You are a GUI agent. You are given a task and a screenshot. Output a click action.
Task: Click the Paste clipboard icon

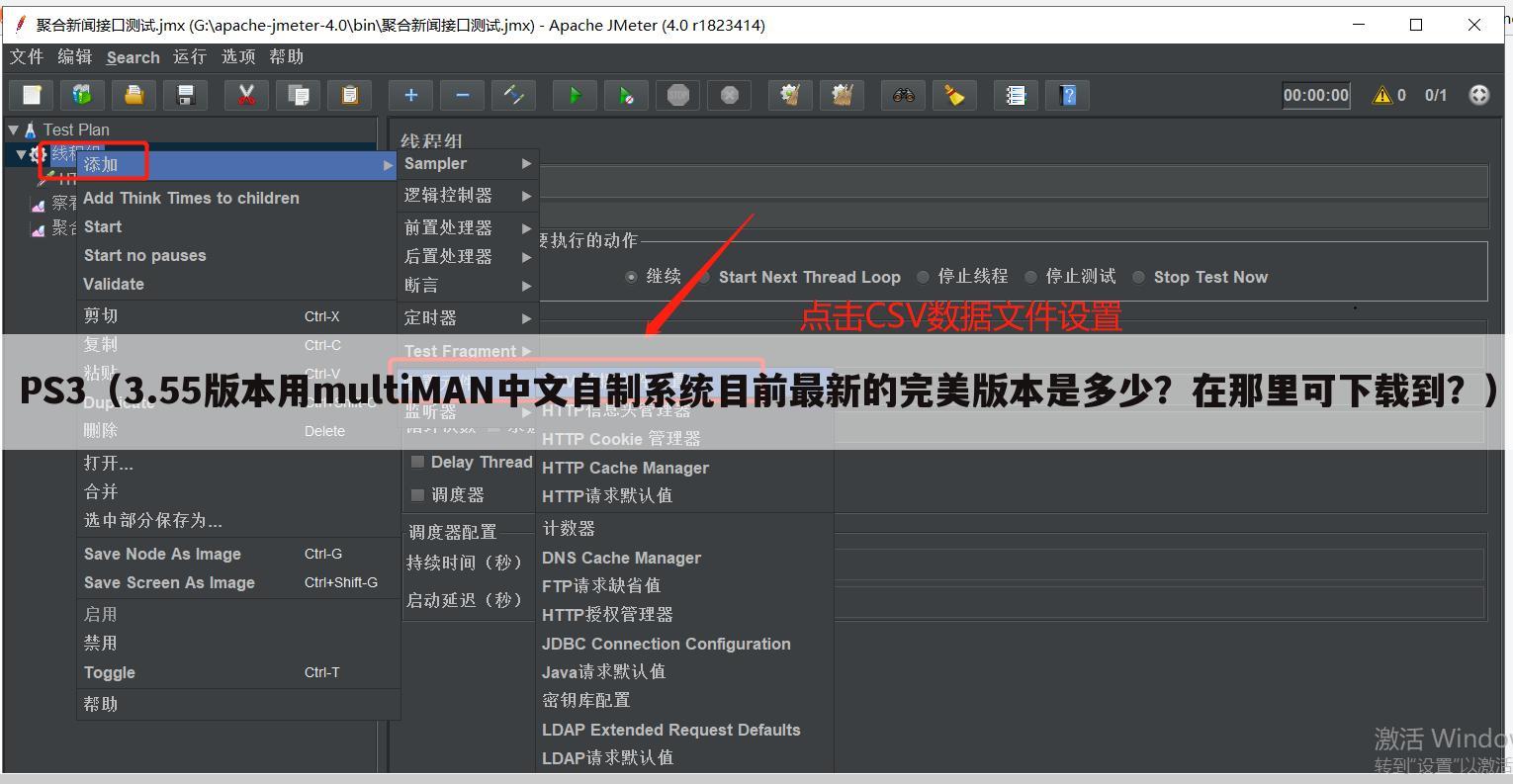coord(349,95)
